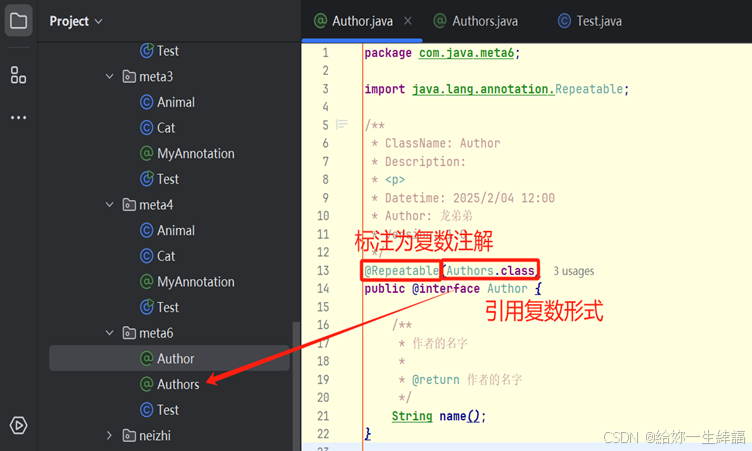Click line number 21 in gutter

tap(323, 416)
